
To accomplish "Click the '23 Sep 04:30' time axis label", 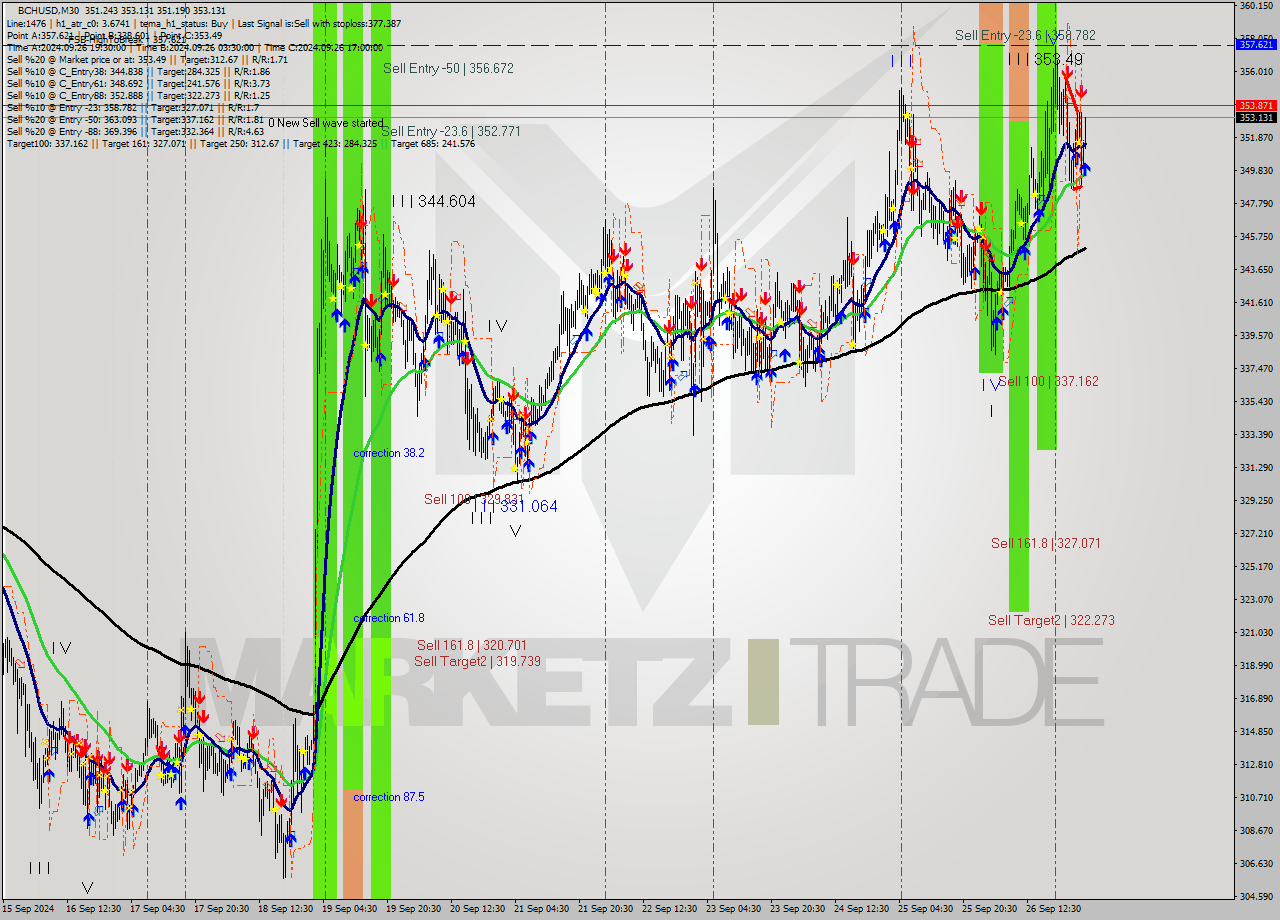I will click(x=733, y=909).
